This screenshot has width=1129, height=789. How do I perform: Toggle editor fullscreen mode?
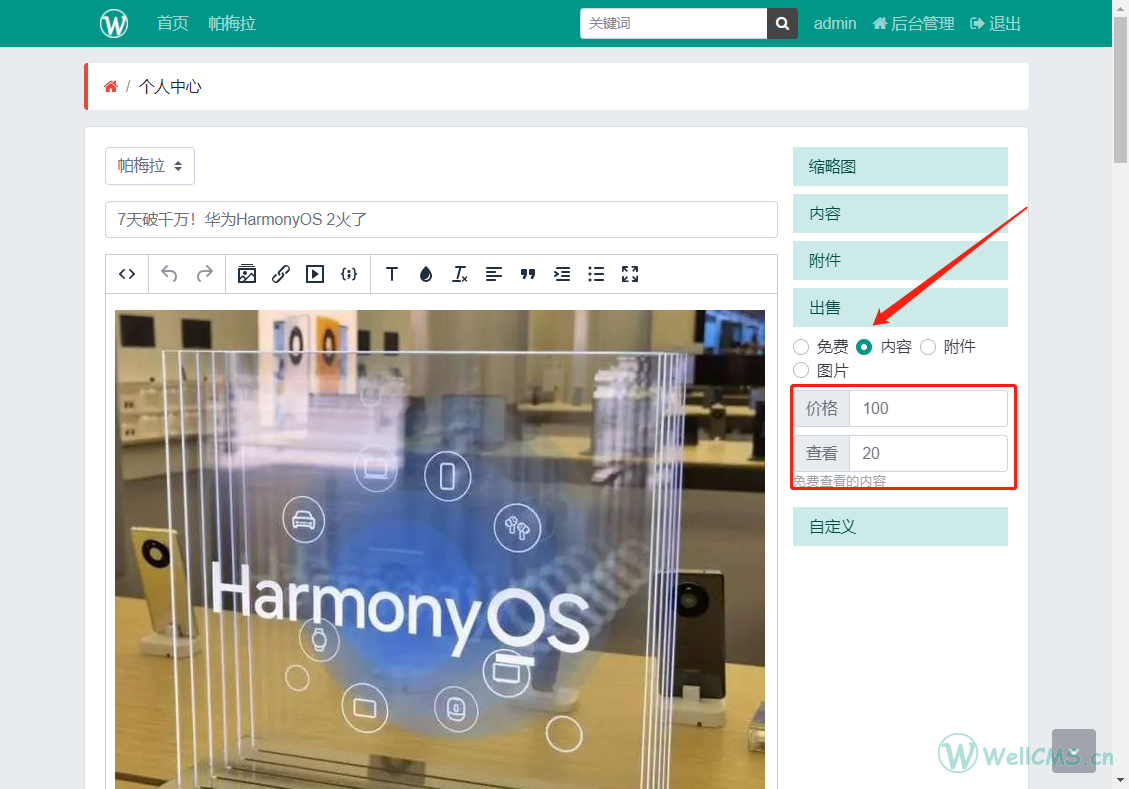tap(630, 274)
